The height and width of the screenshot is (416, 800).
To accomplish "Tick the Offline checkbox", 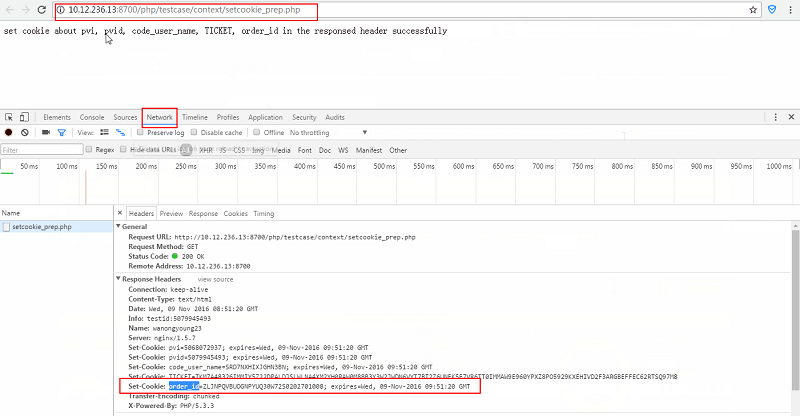I will click(257, 132).
